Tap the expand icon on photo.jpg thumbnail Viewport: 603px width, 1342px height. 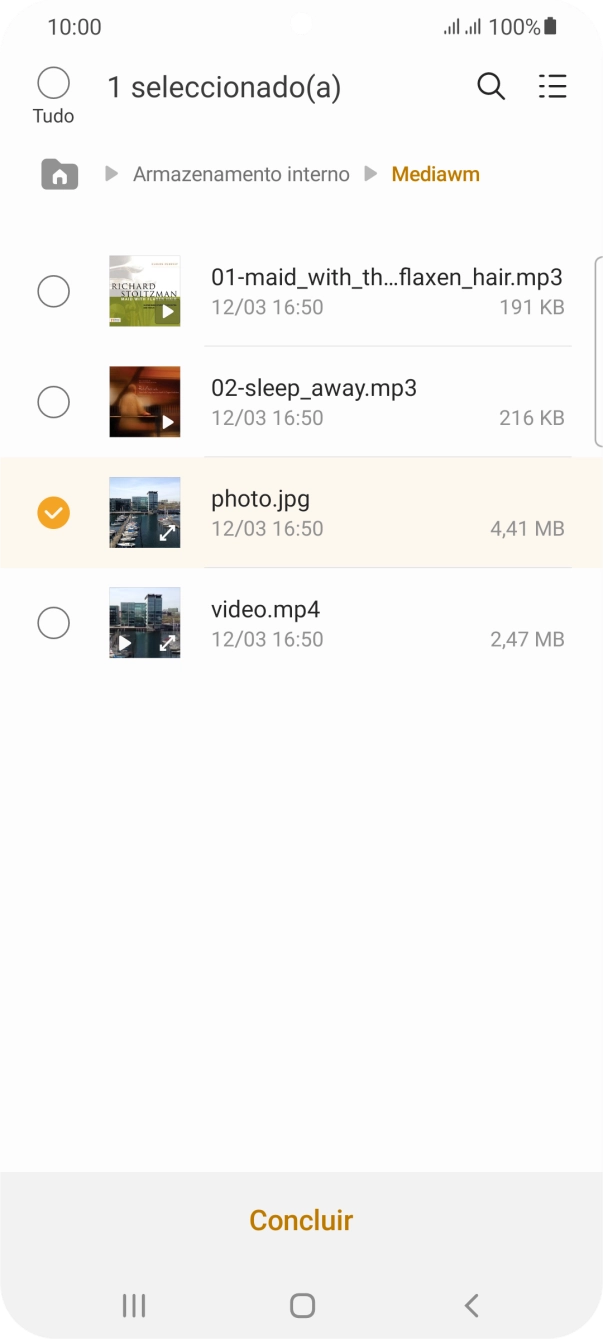coord(168,533)
